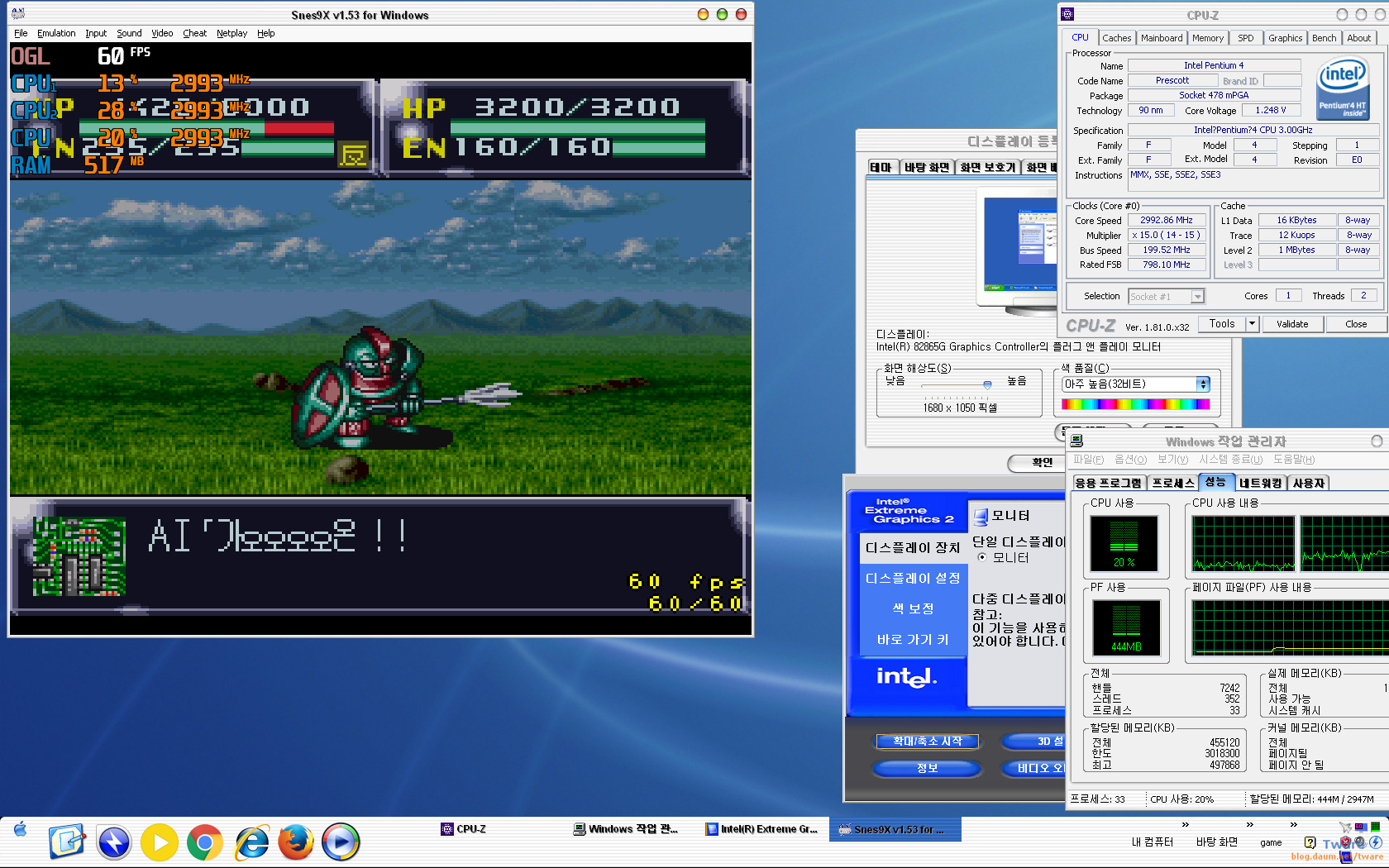Switch to the Caches tab in CPU-Z

[1116, 38]
